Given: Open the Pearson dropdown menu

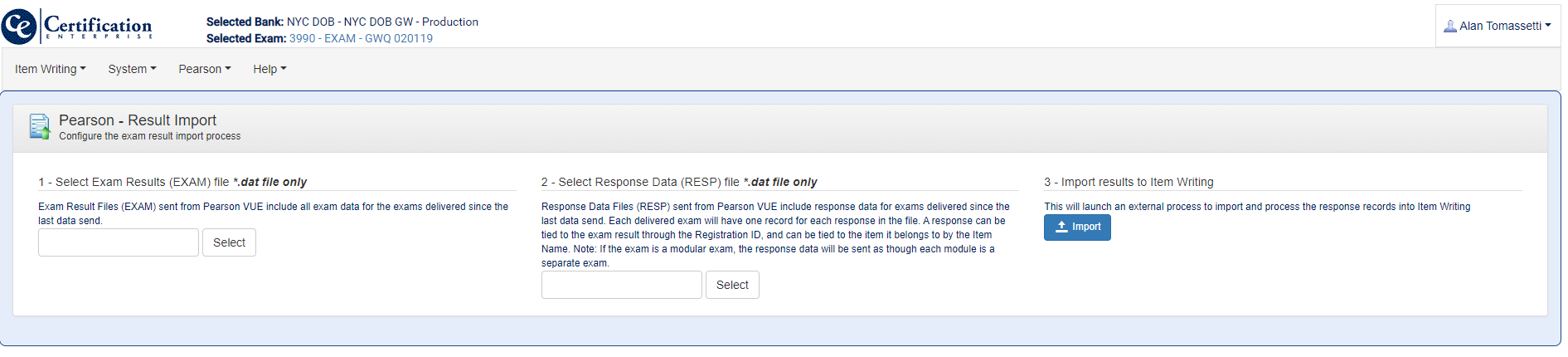Looking at the screenshot, I should pyautogui.click(x=204, y=69).
